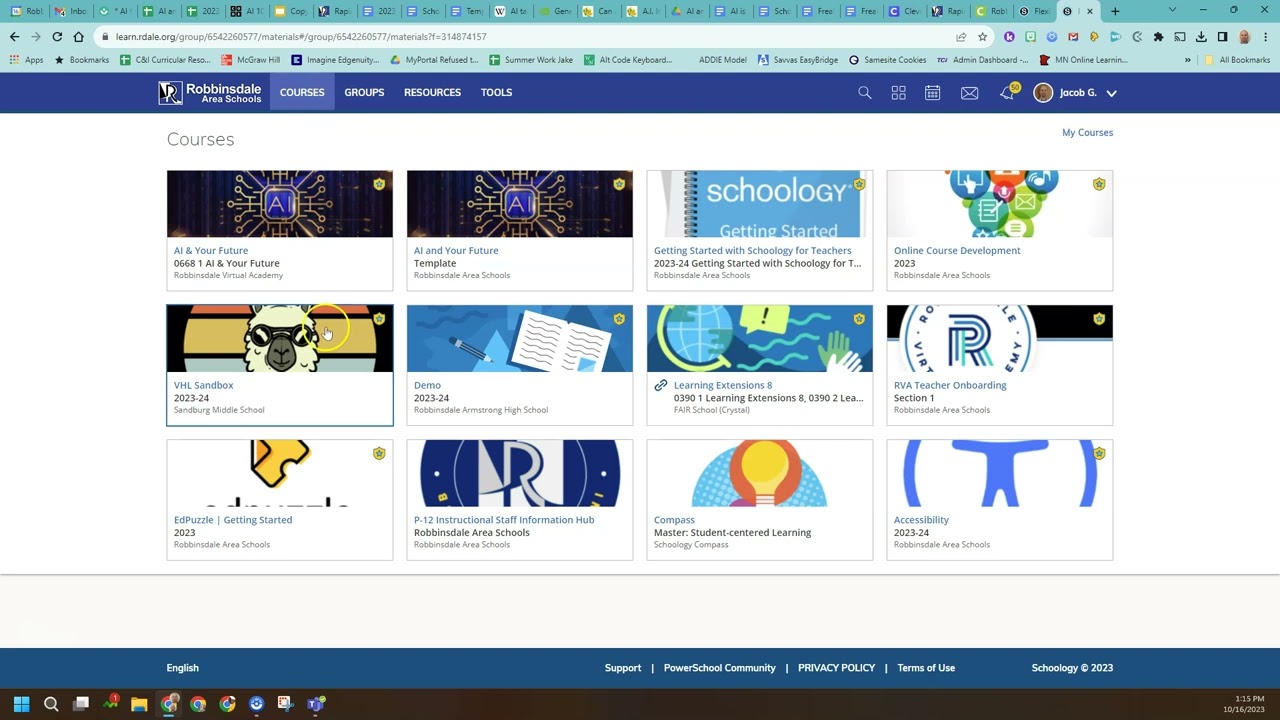This screenshot has width=1280, height=720.
Task: Open the Compass course link
Action: click(674, 520)
